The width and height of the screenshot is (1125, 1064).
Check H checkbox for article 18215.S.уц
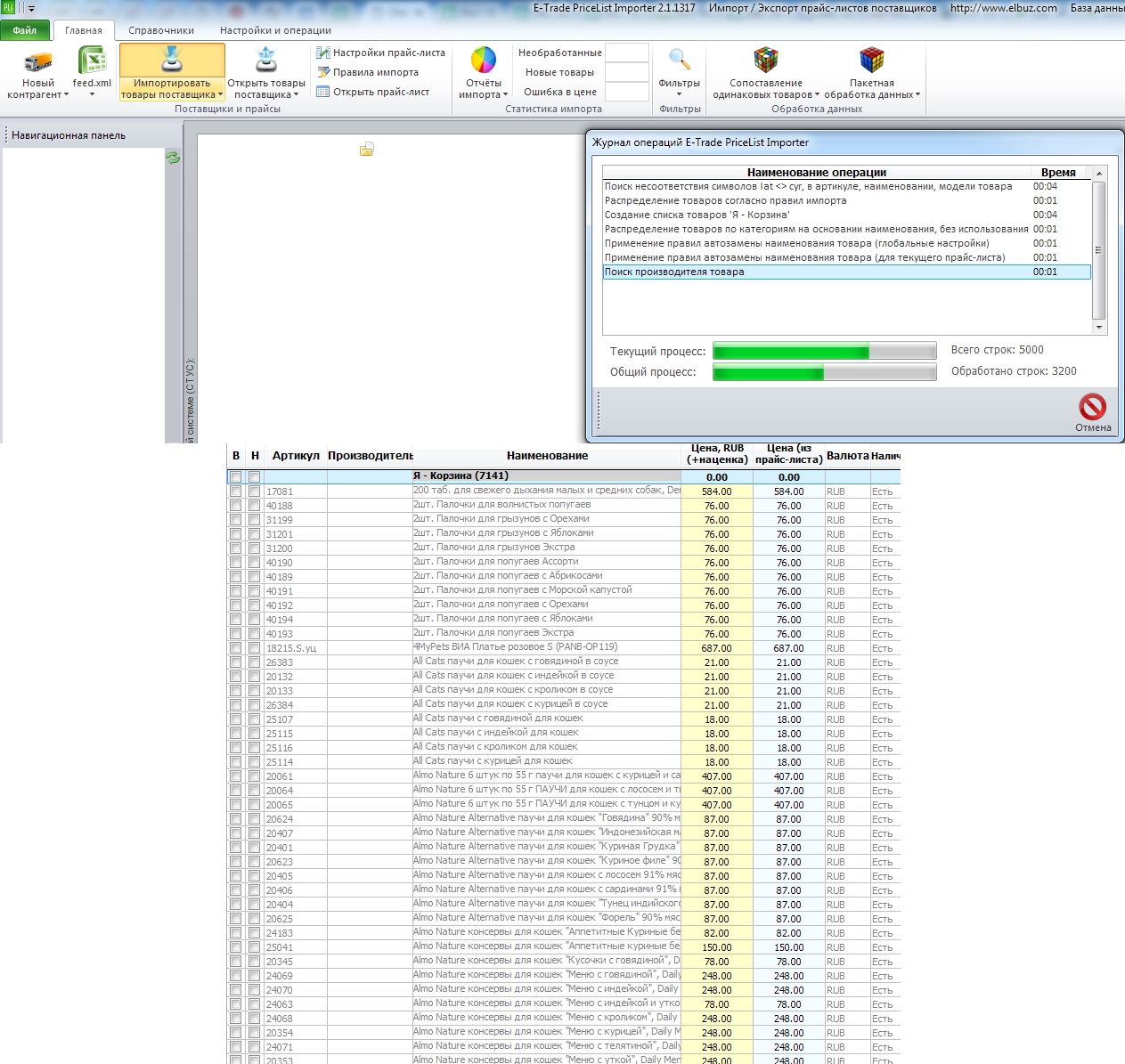254,648
